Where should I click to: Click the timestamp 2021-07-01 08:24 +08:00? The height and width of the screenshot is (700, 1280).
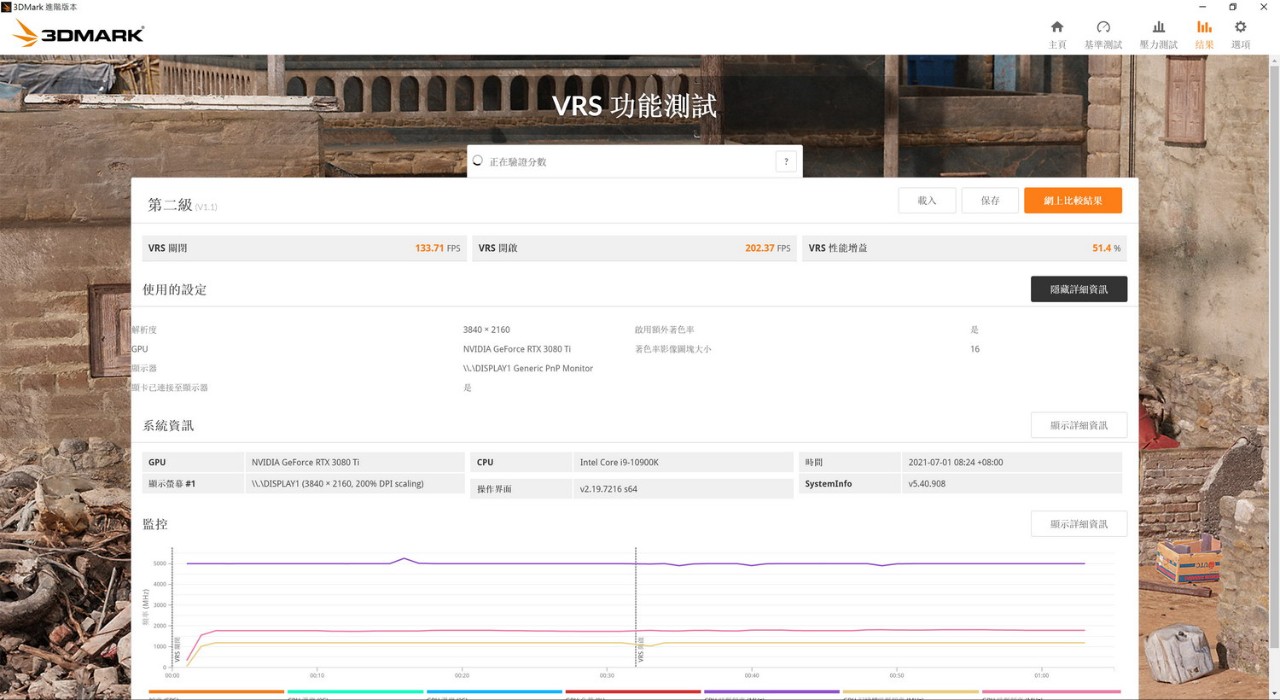tap(1011, 462)
